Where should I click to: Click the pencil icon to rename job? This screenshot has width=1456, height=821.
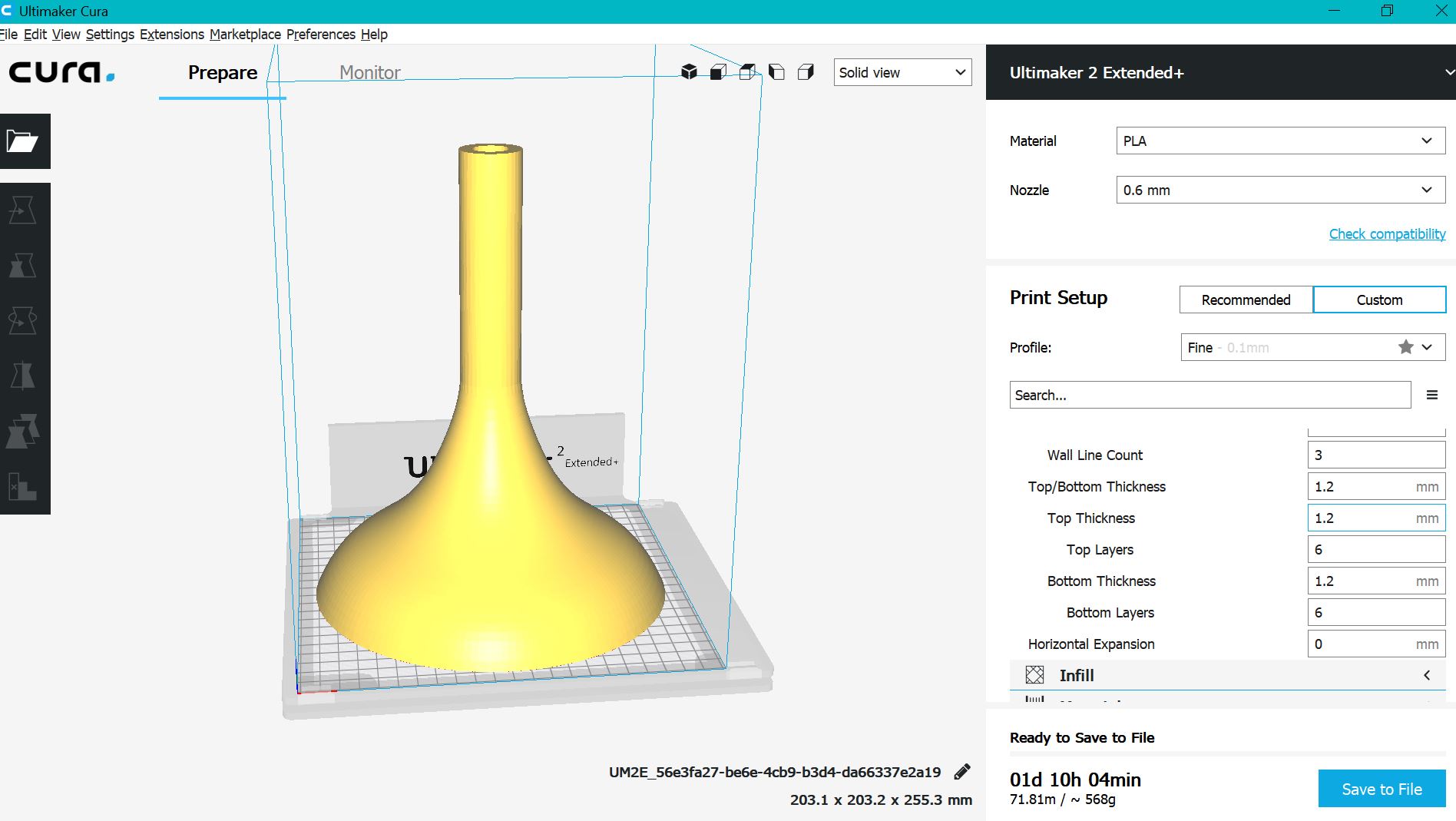click(x=961, y=772)
